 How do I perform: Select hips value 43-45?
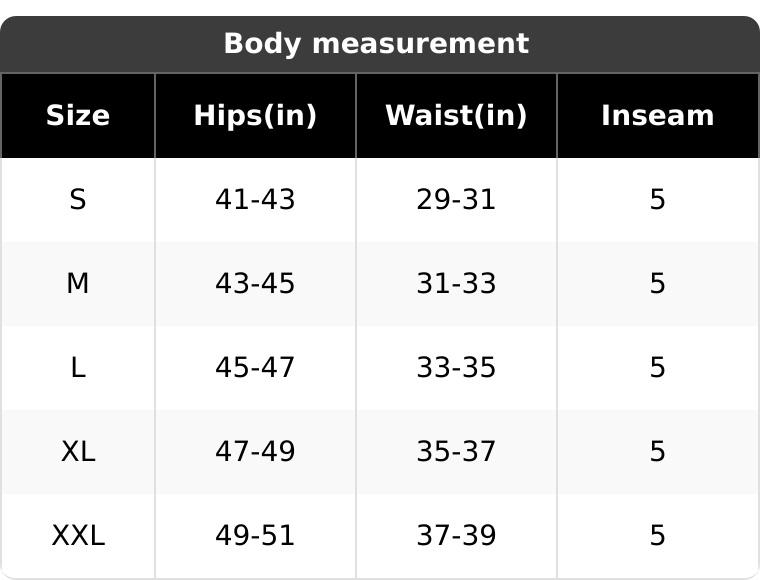[x=255, y=284]
